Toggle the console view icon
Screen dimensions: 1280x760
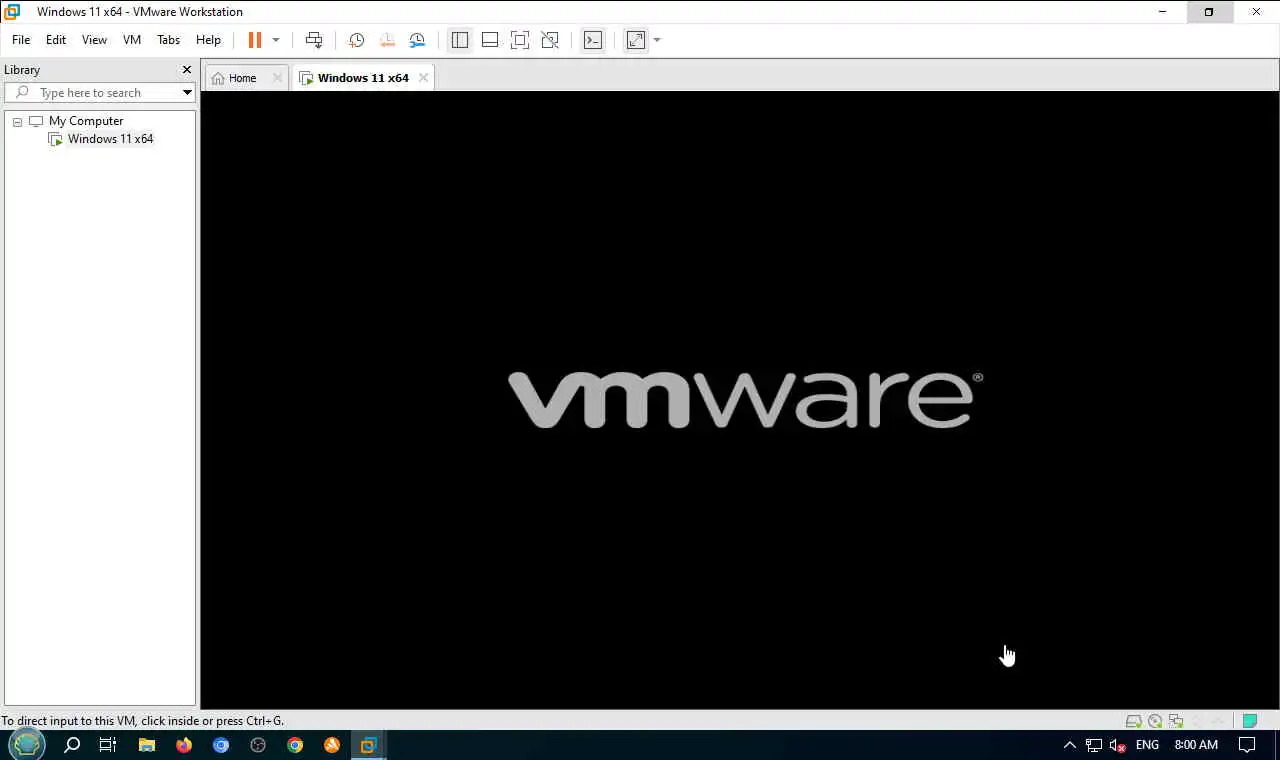(593, 40)
